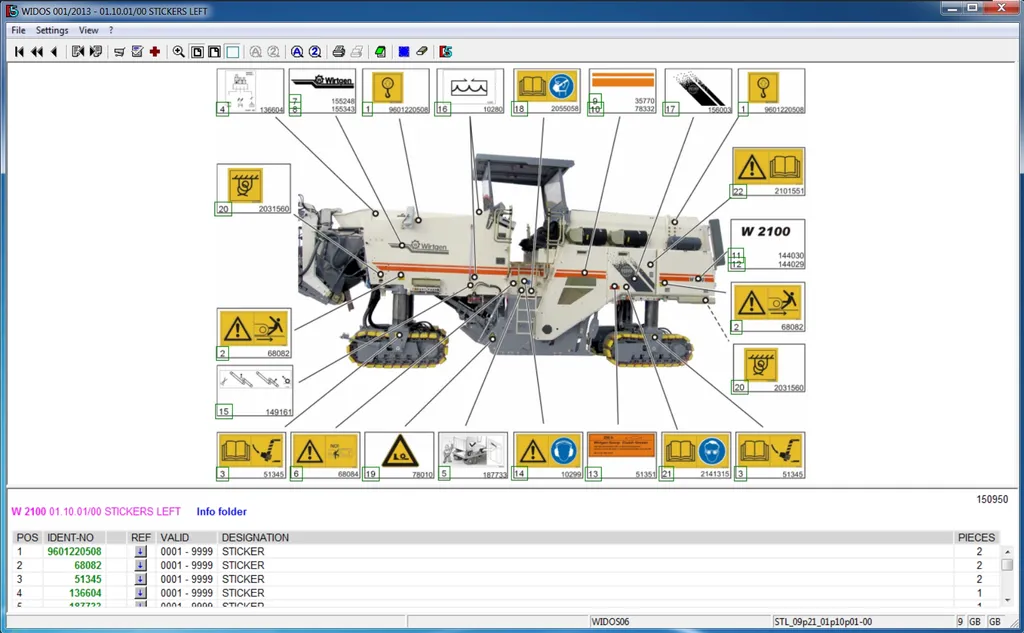
Task: Select manual sticker thumbnail 2055058
Action: [x=547, y=91]
